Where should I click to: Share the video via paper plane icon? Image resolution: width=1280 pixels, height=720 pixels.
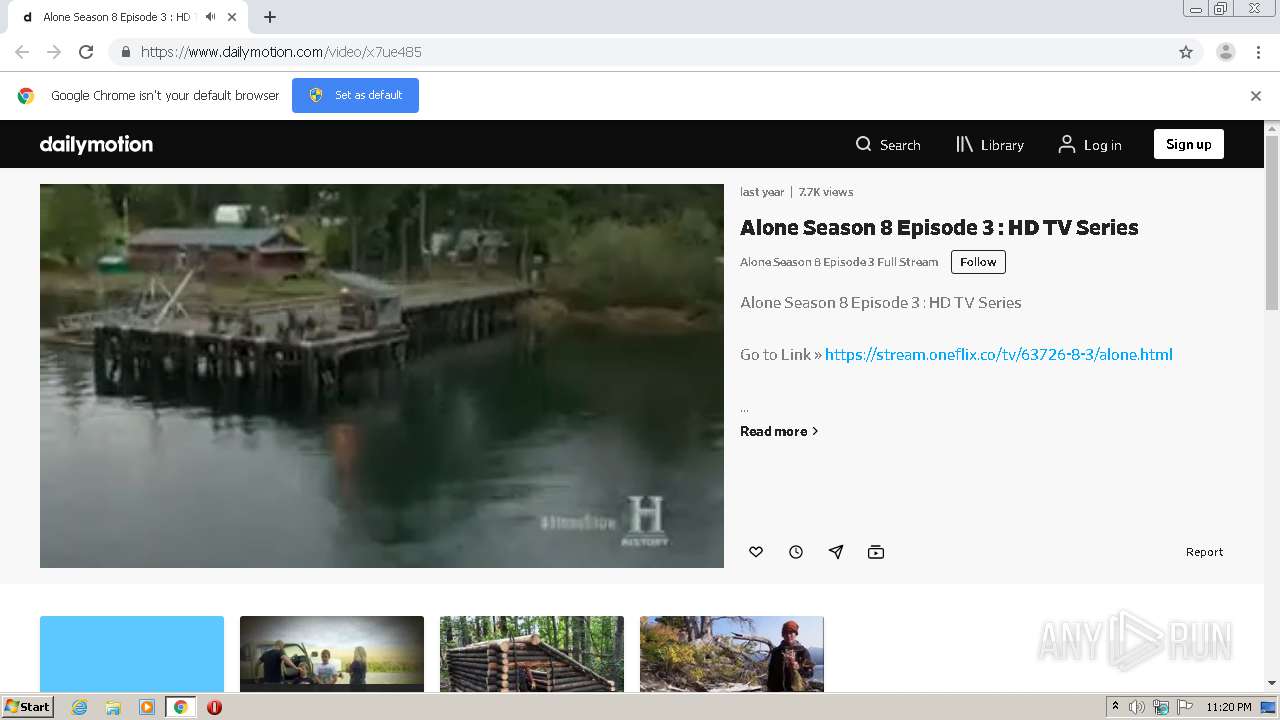click(x=836, y=552)
